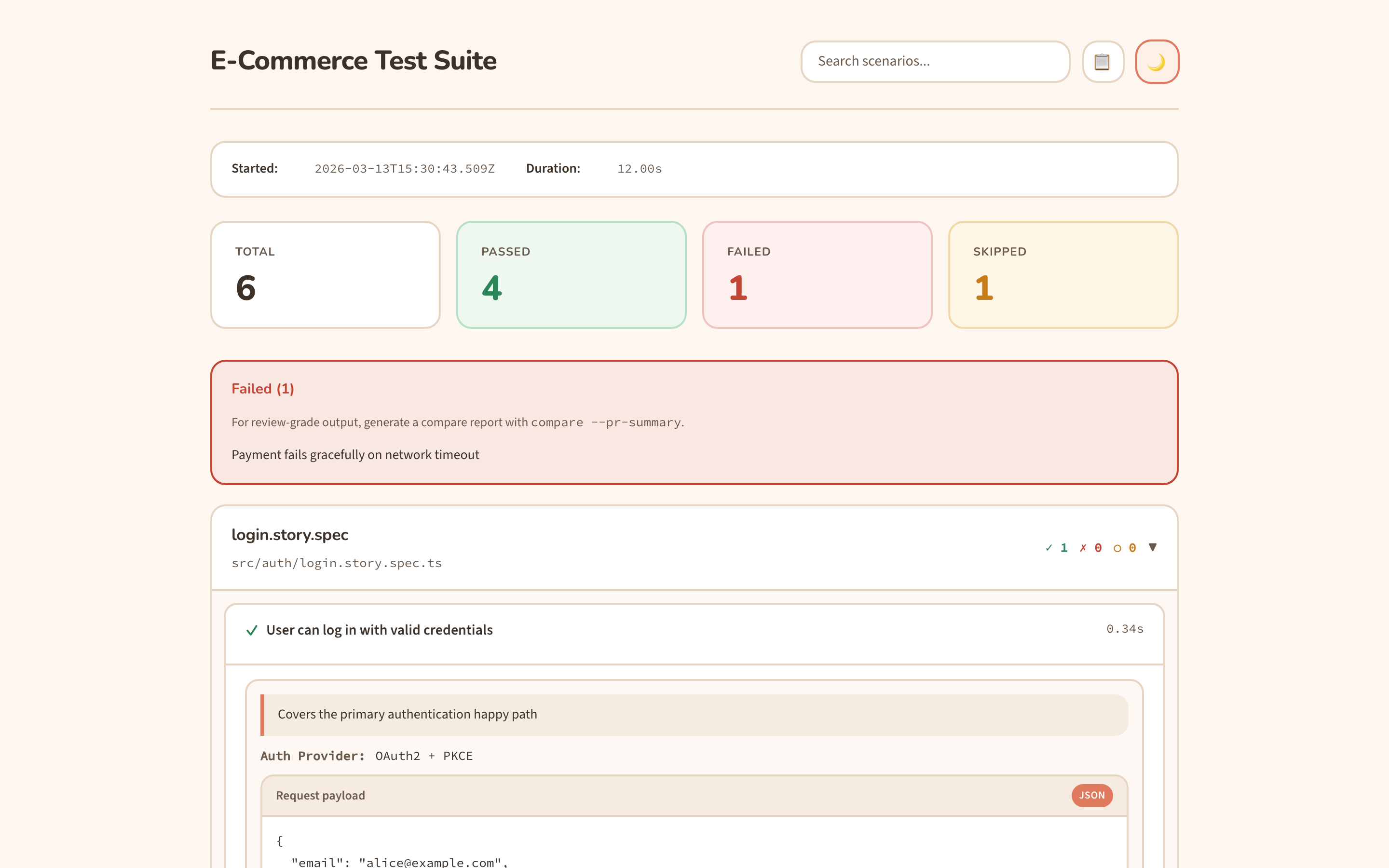Jump to Payment fails gracefully on network timeout
This screenshot has height=868, width=1389.
tap(354, 455)
